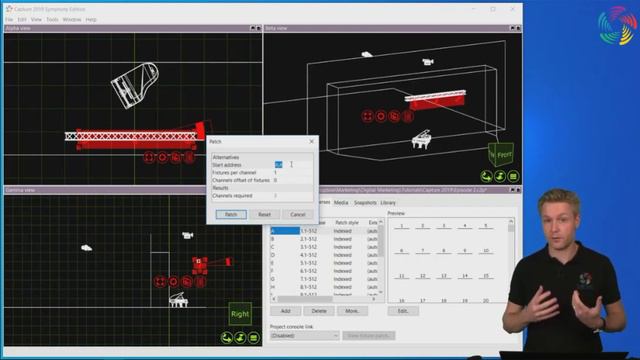Click the four-corner red manipulator icon in Gamma view
Screen dimensions: 640x360
160,281
